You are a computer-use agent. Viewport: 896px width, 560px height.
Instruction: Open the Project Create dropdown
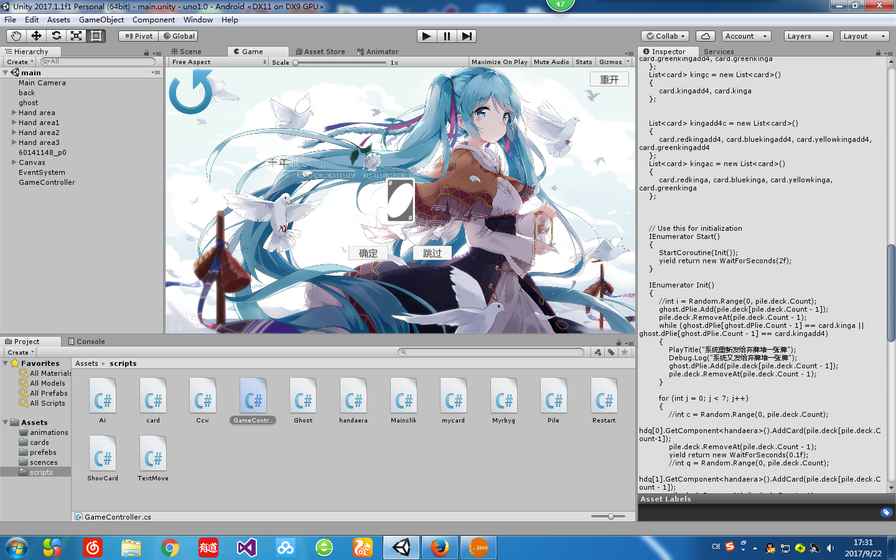point(19,353)
